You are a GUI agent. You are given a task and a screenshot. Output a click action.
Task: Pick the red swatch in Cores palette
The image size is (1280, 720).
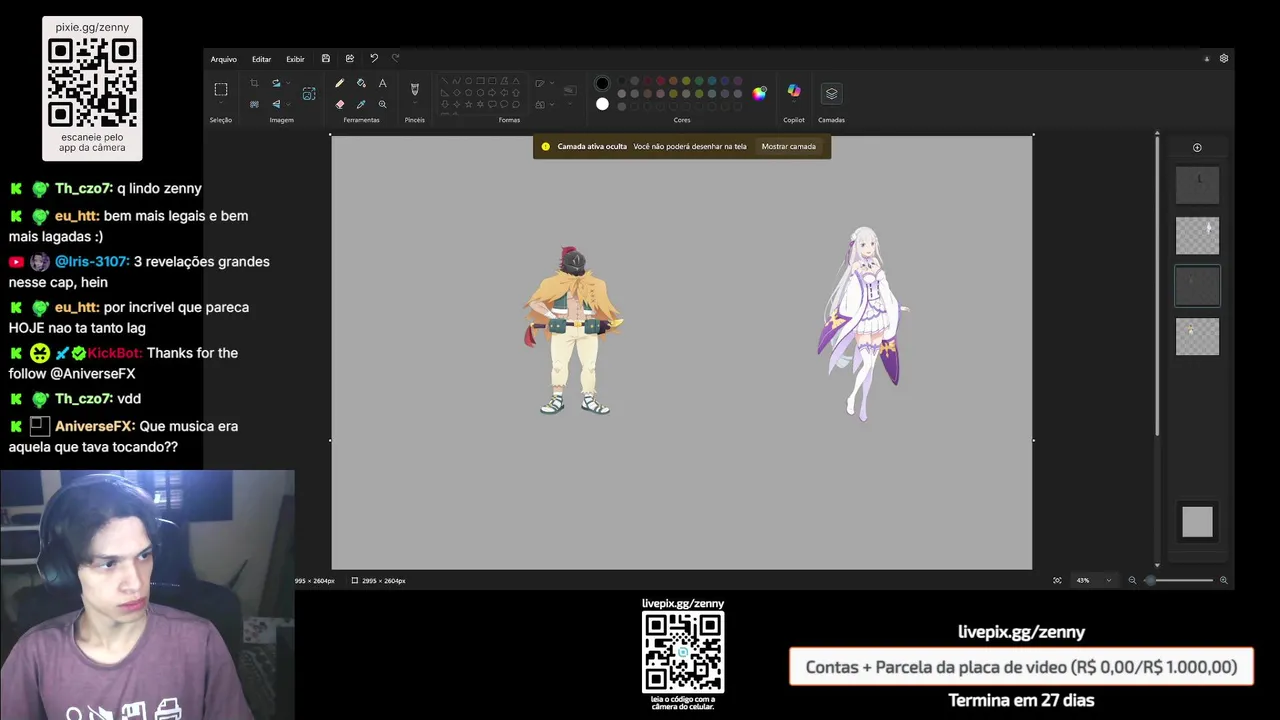click(x=660, y=81)
